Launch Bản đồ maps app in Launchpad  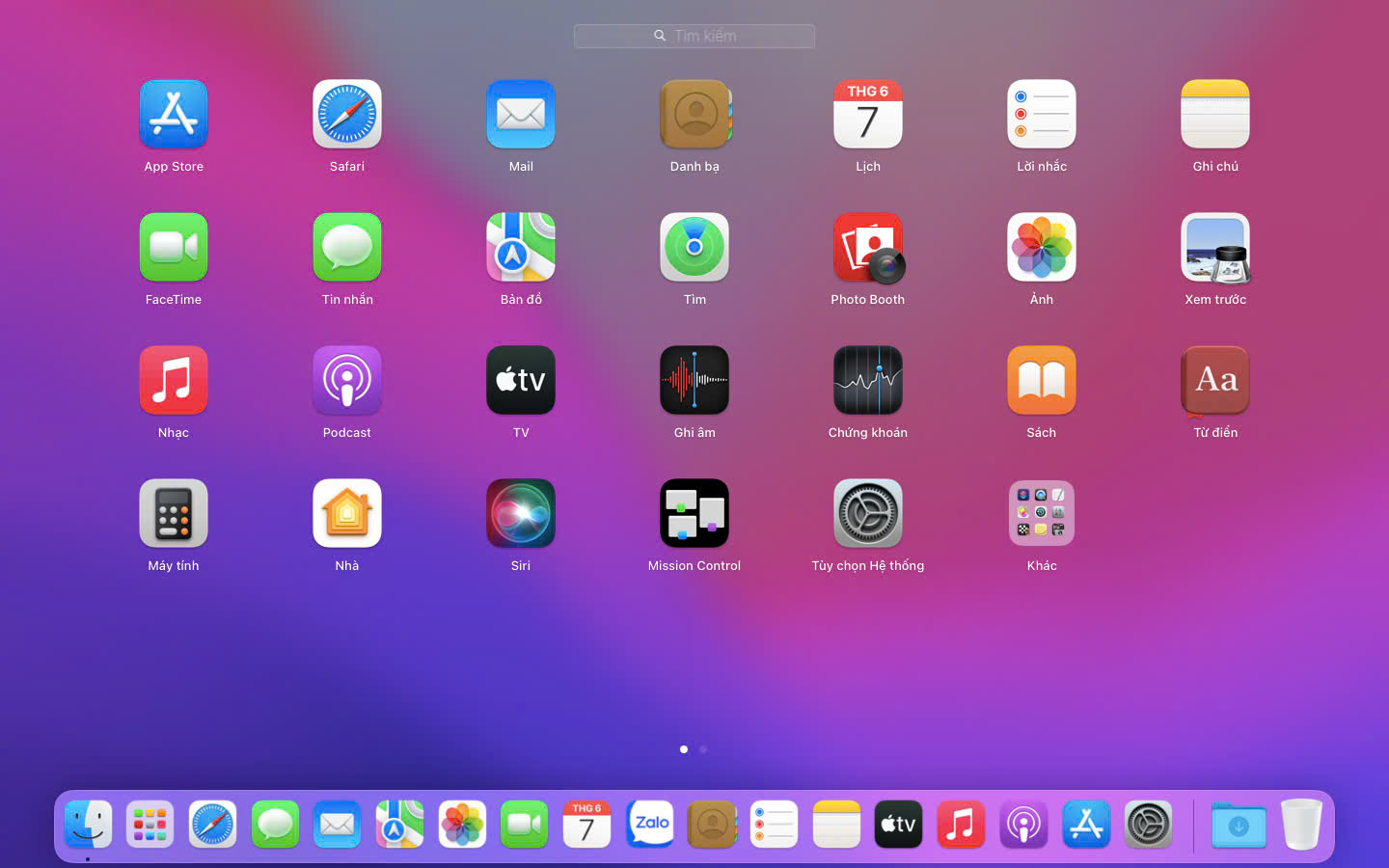(521, 248)
